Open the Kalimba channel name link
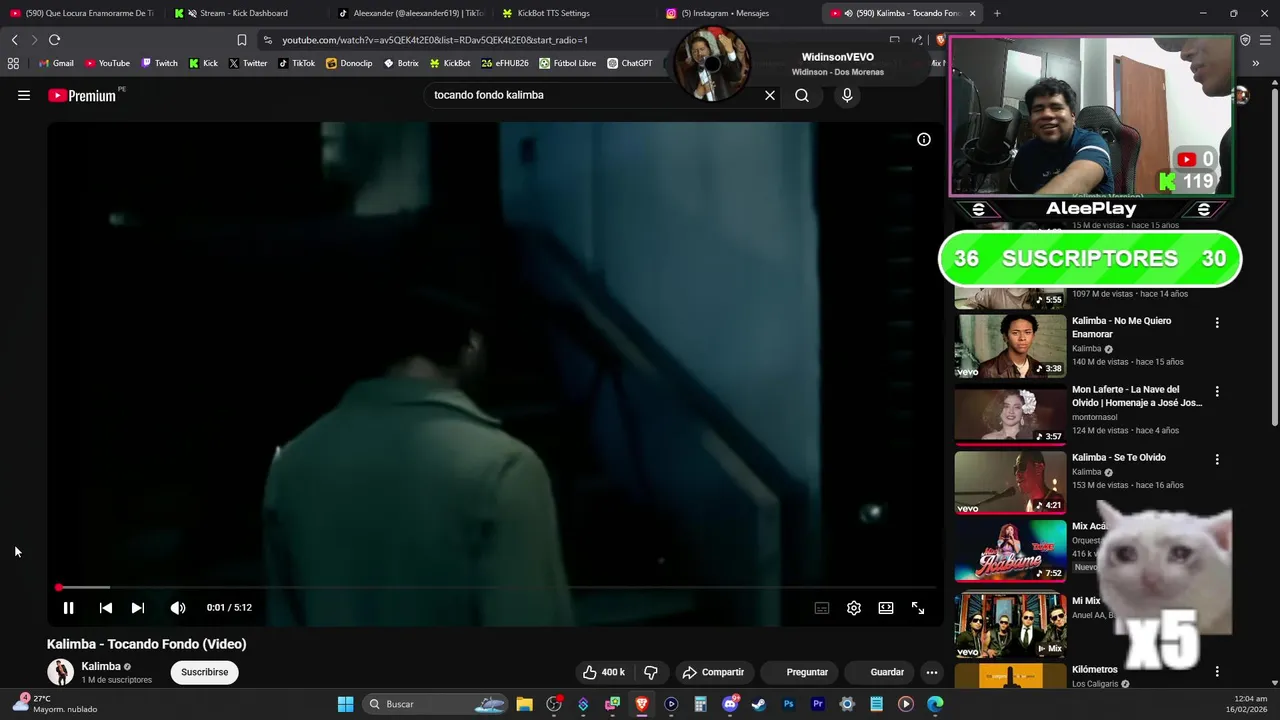 101,666
